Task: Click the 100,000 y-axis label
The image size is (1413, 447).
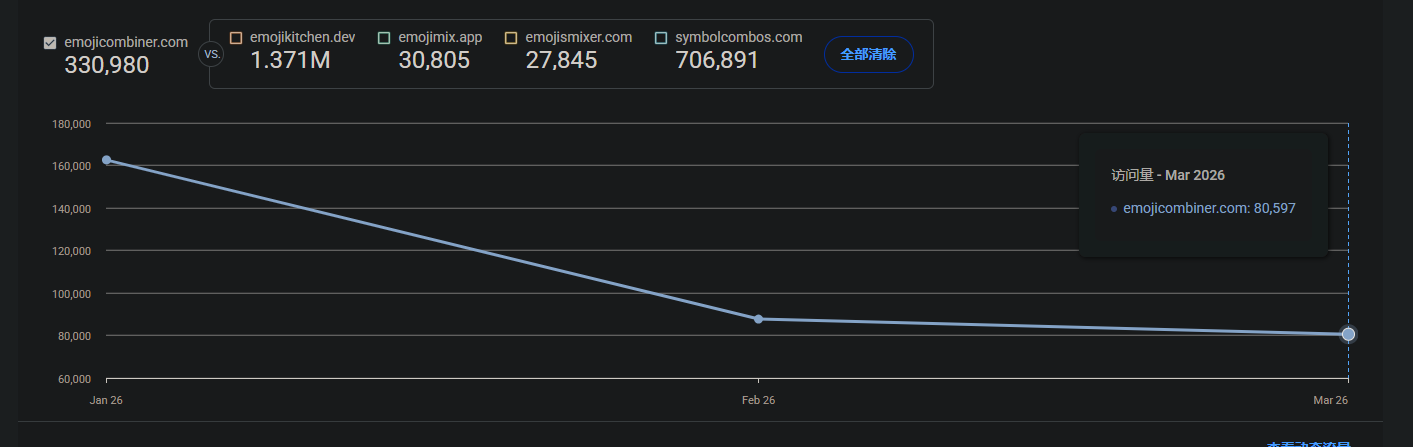Action: click(71, 294)
